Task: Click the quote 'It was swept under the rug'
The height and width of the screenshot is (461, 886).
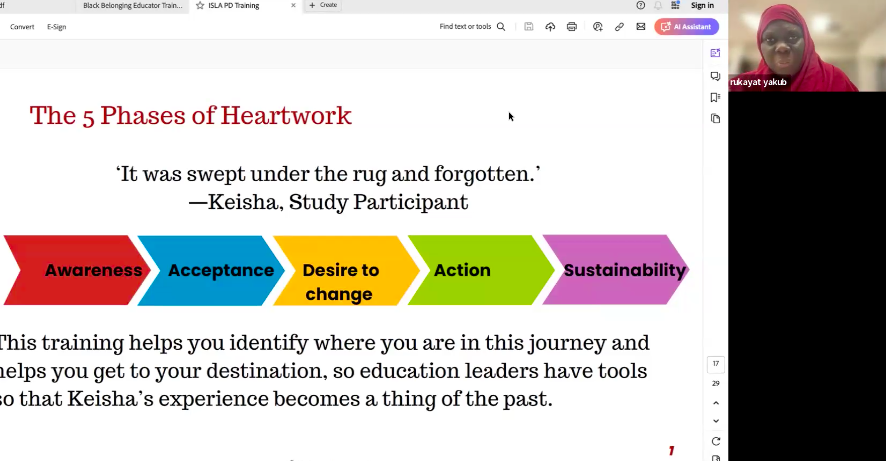Action: pyautogui.click(x=328, y=174)
